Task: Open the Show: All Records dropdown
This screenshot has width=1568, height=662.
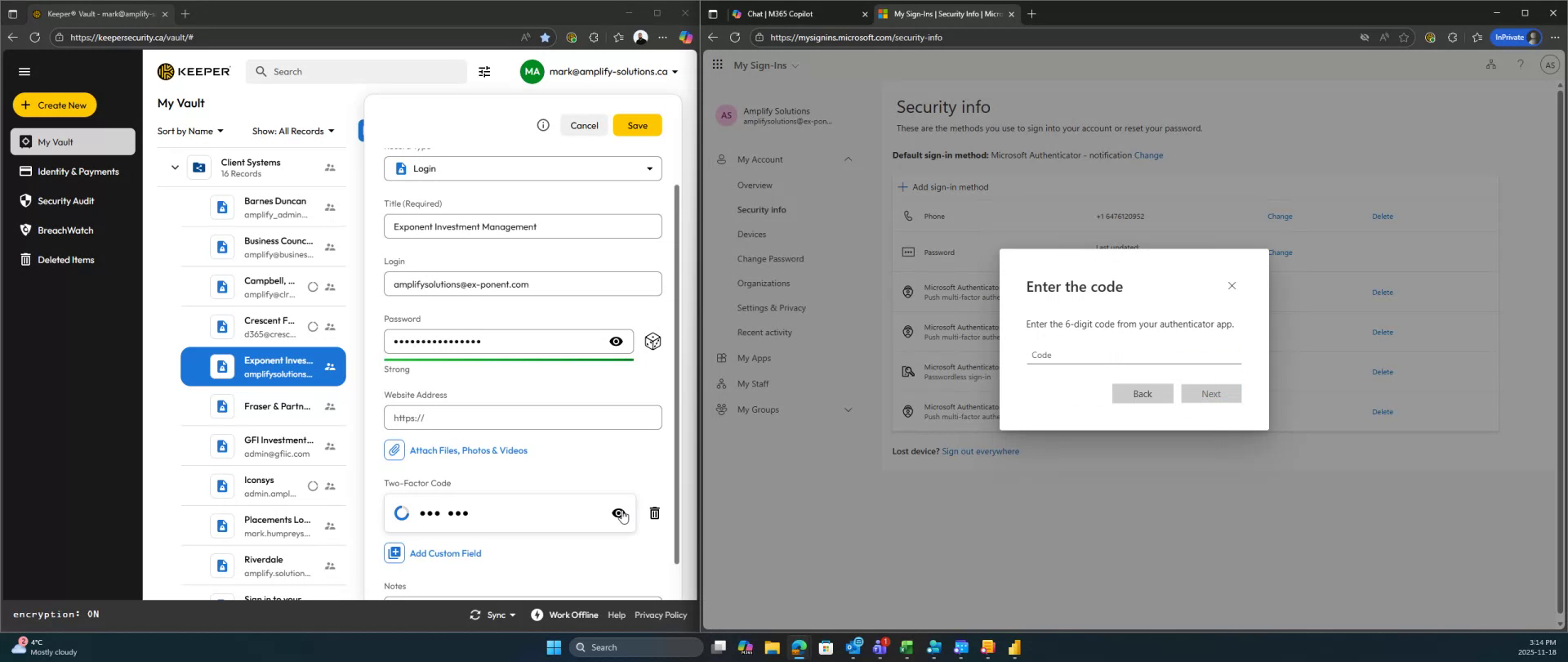Action: pos(293,131)
